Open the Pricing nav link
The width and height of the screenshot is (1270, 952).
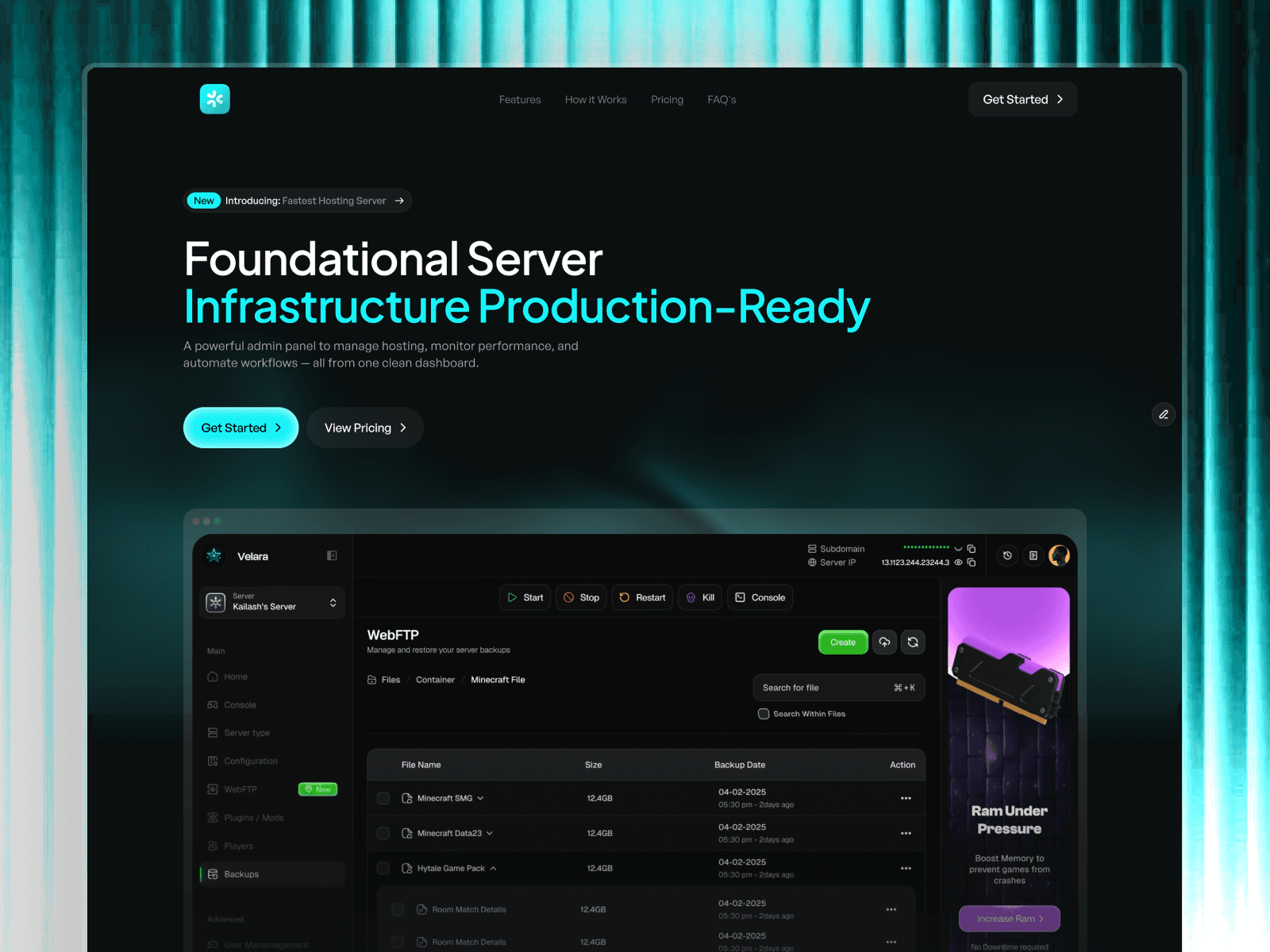coord(667,100)
